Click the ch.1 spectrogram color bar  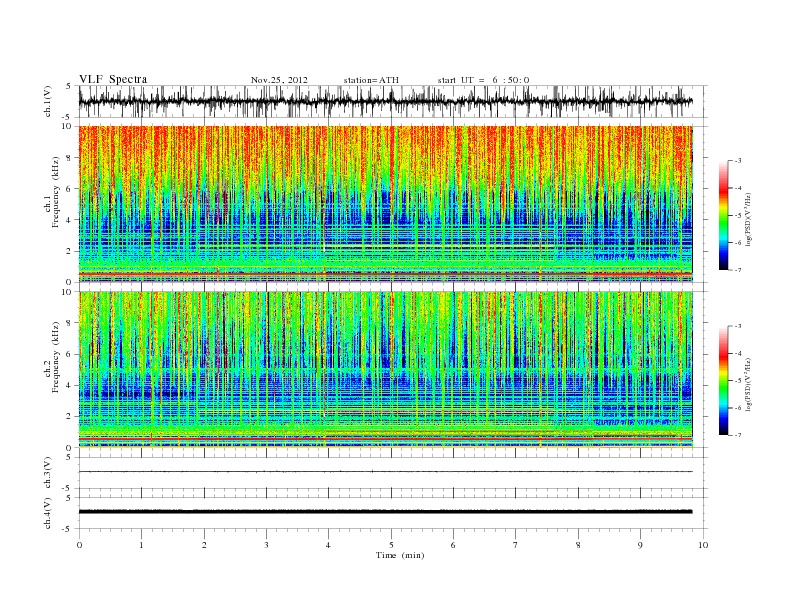723,215
